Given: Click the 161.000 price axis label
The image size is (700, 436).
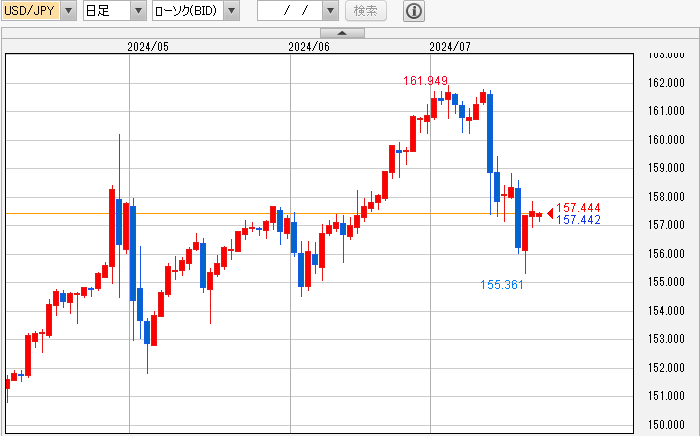Looking at the screenshot, I should 666,111.
